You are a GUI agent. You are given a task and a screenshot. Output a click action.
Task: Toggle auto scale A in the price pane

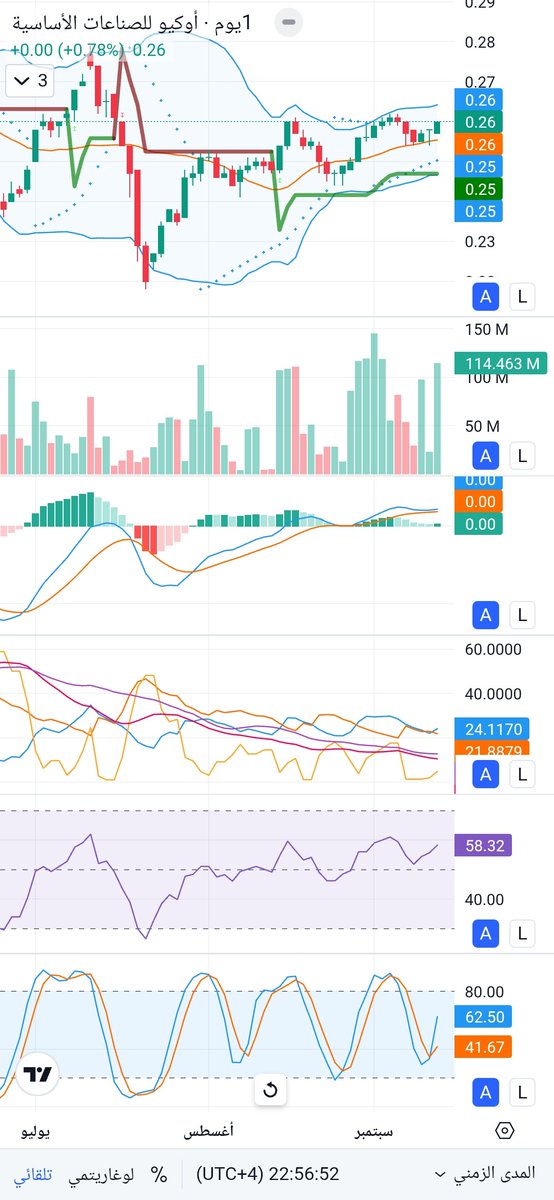click(486, 295)
